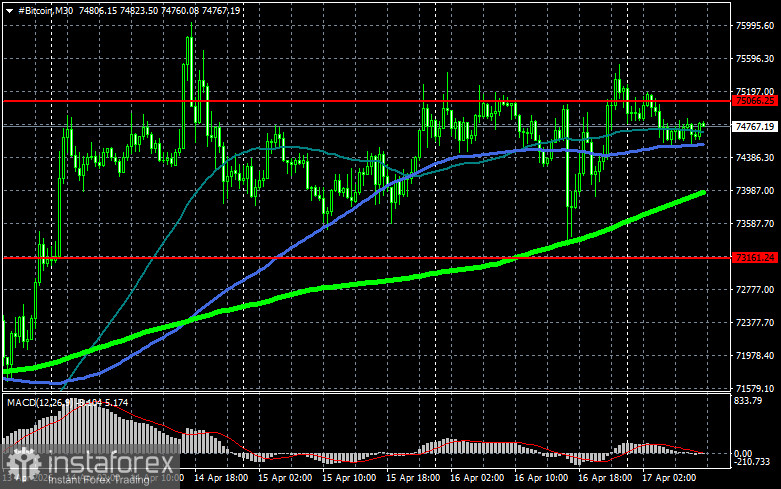This screenshot has width=781, height=489.
Task: Click the 16 Apr 02:00 time label
Action: [x=477, y=478]
